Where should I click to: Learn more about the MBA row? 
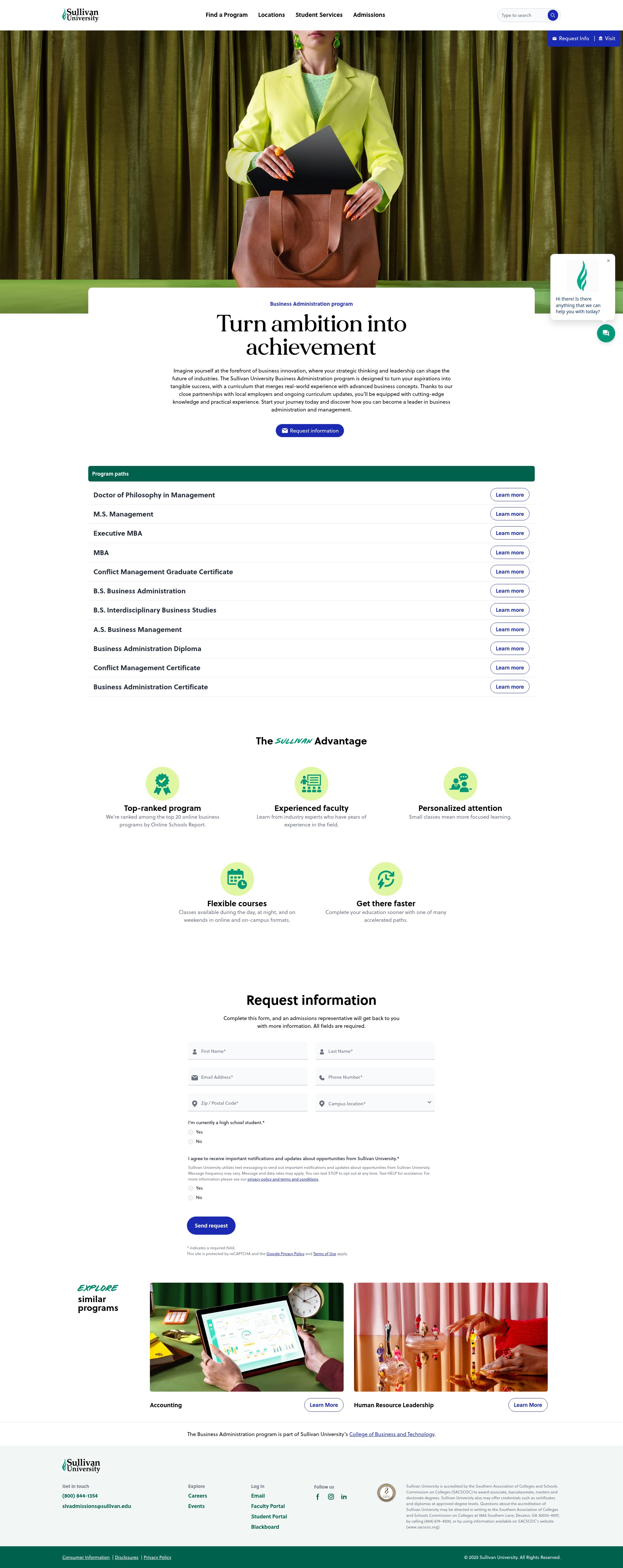tap(510, 553)
